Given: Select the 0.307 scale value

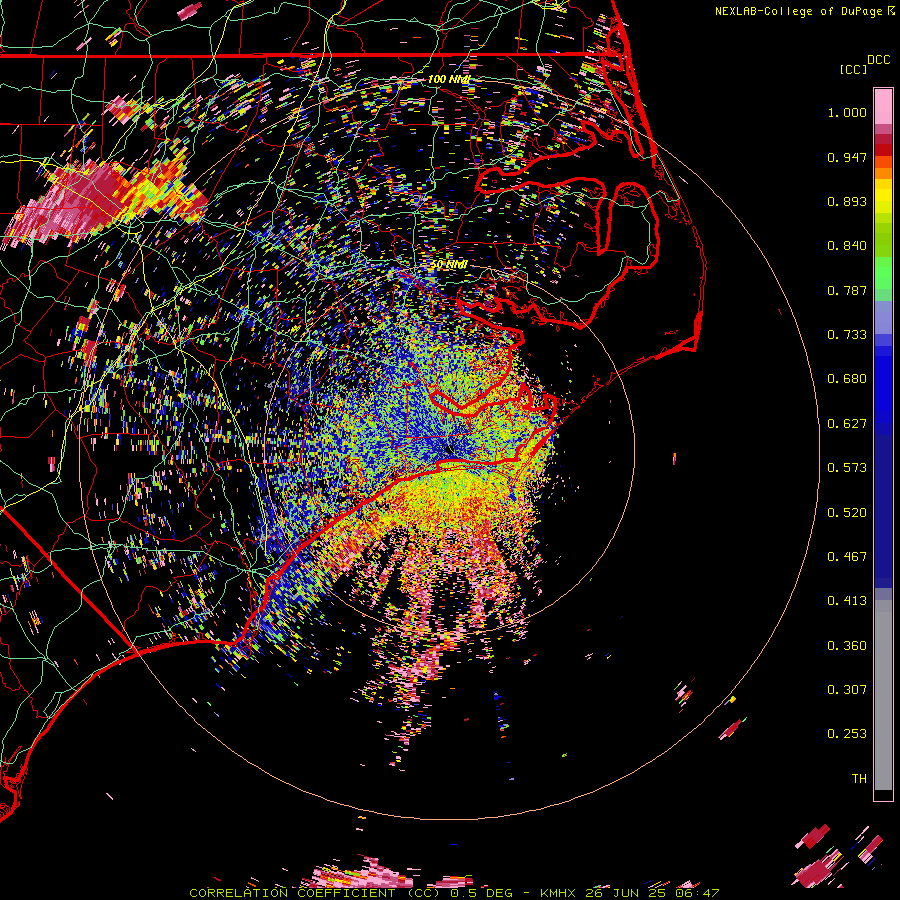Looking at the screenshot, I should 847,690.
